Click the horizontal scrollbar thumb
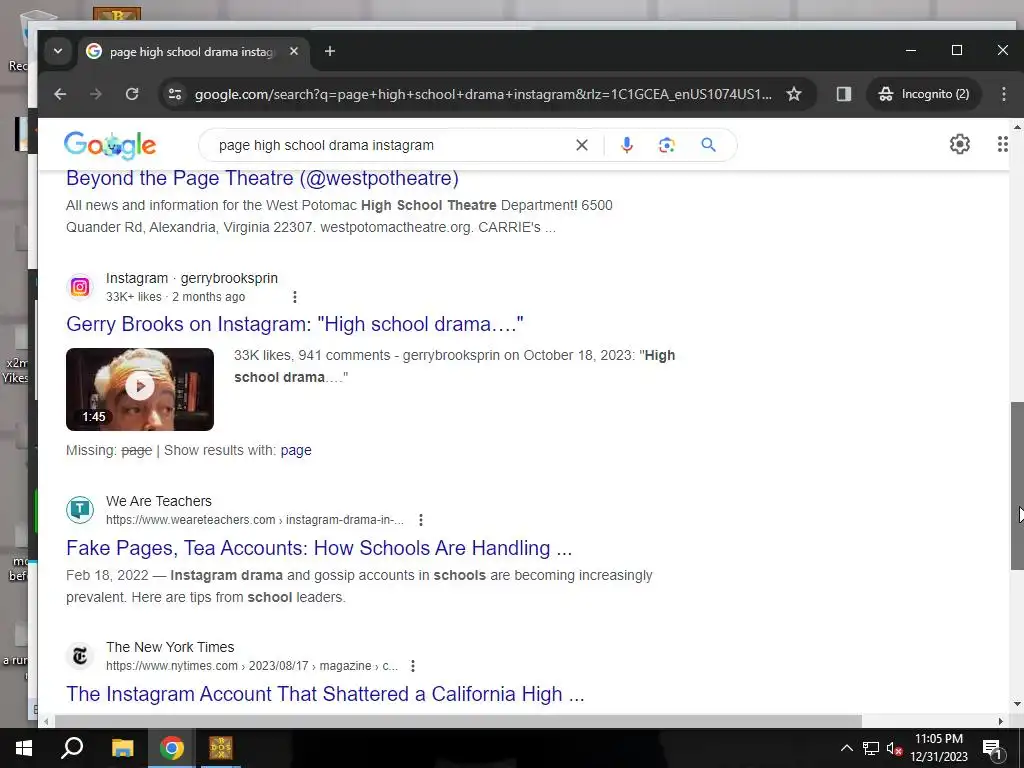 tap(457, 721)
